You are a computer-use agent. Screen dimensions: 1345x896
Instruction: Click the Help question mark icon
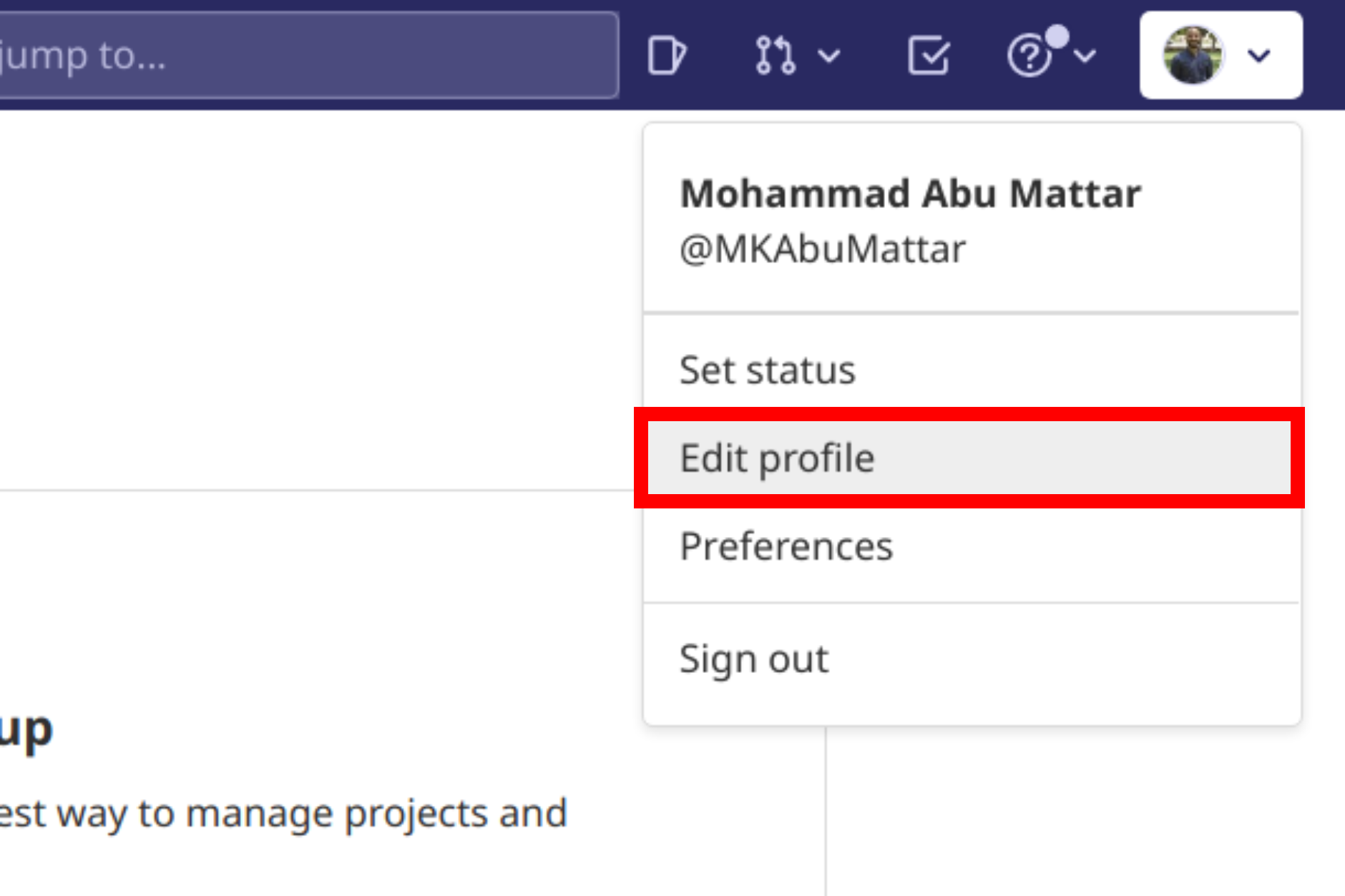(x=1029, y=56)
